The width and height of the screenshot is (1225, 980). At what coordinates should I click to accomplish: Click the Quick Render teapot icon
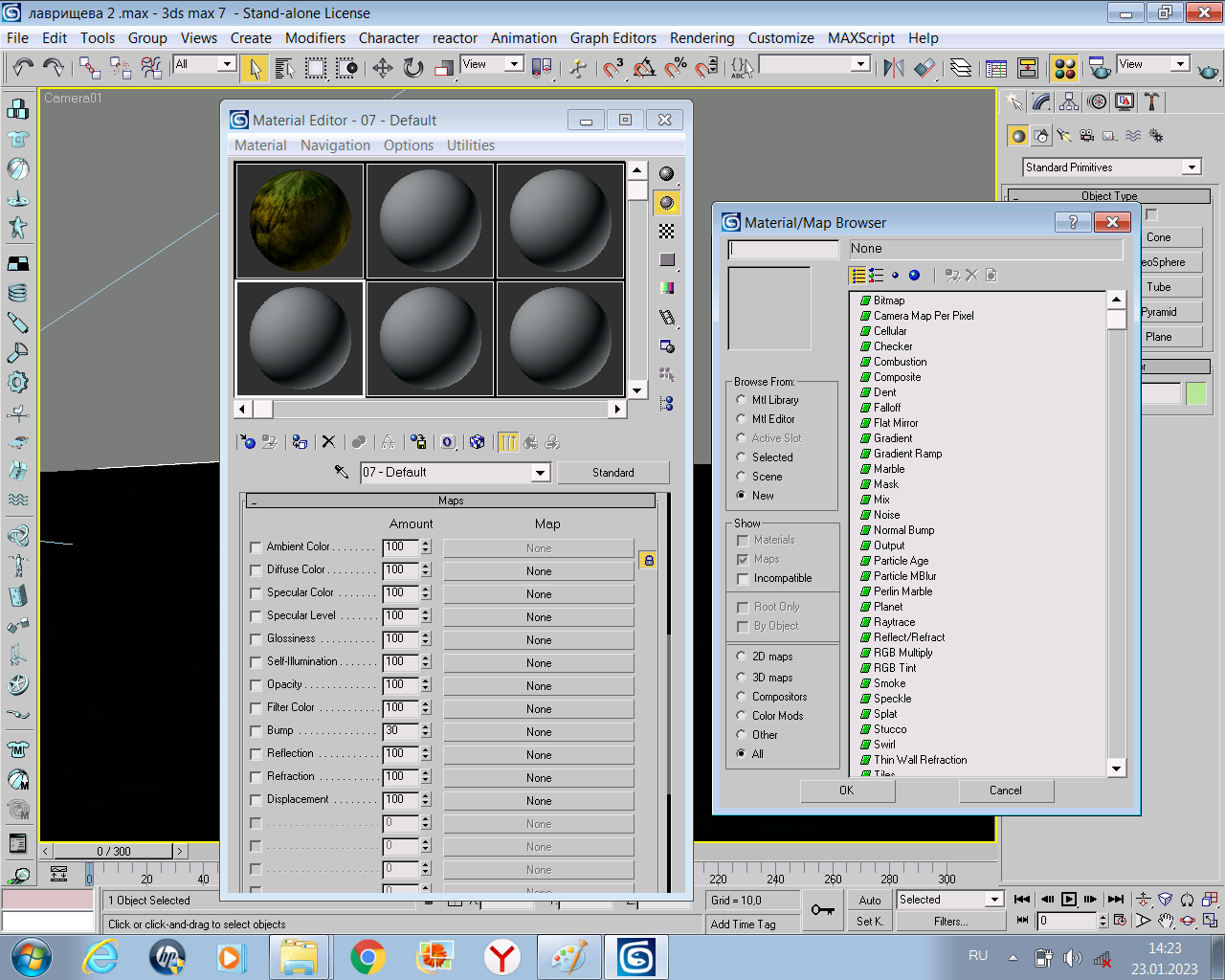tap(1208, 70)
